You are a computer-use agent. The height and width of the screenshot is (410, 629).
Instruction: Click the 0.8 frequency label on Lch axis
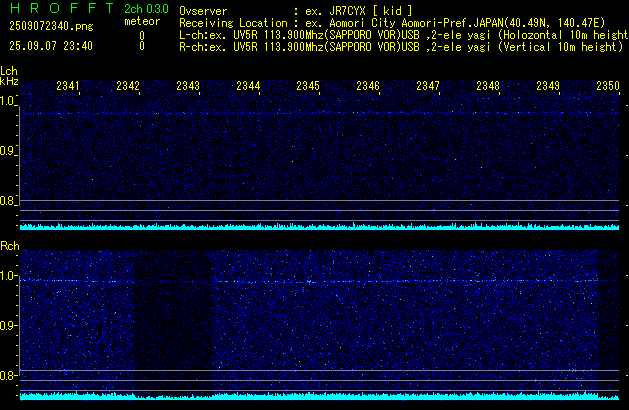(7, 201)
